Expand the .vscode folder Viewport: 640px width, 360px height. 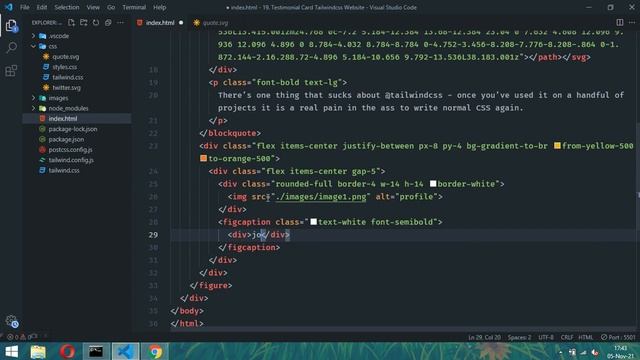tap(33, 36)
